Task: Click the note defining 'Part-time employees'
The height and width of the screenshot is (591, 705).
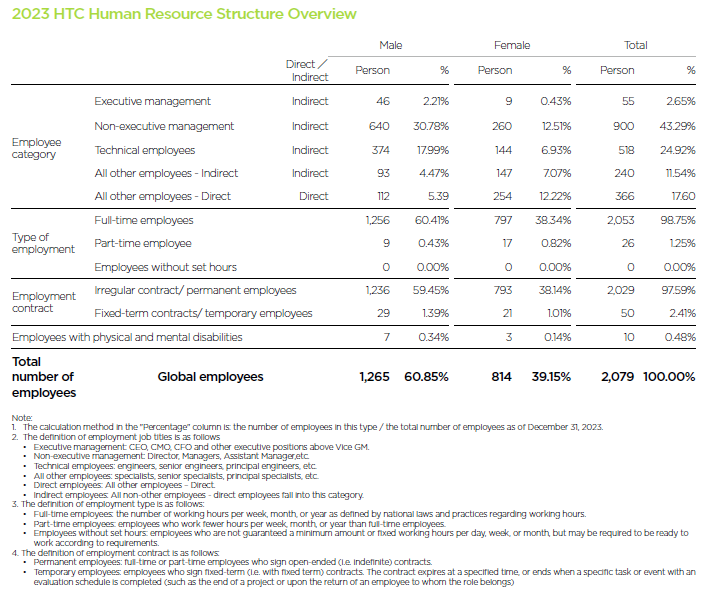Action: 239,524
